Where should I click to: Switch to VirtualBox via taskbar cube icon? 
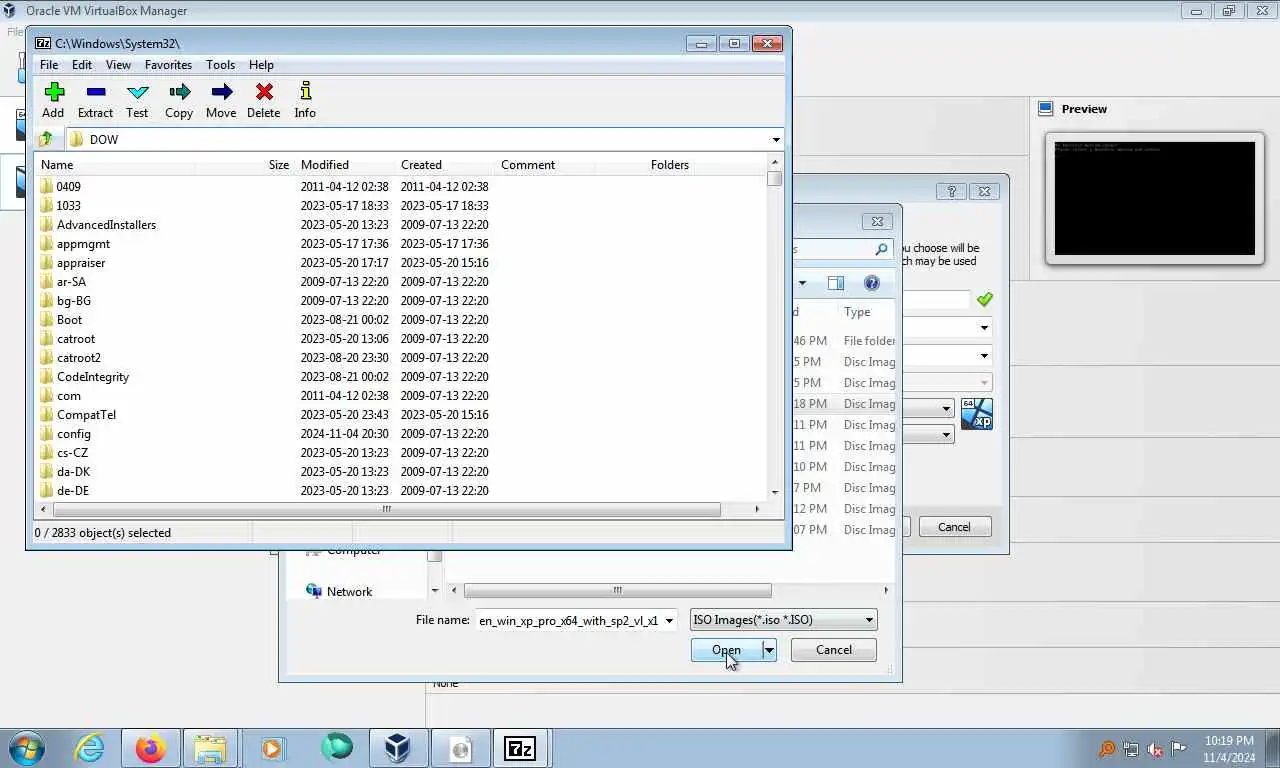pos(397,749)
